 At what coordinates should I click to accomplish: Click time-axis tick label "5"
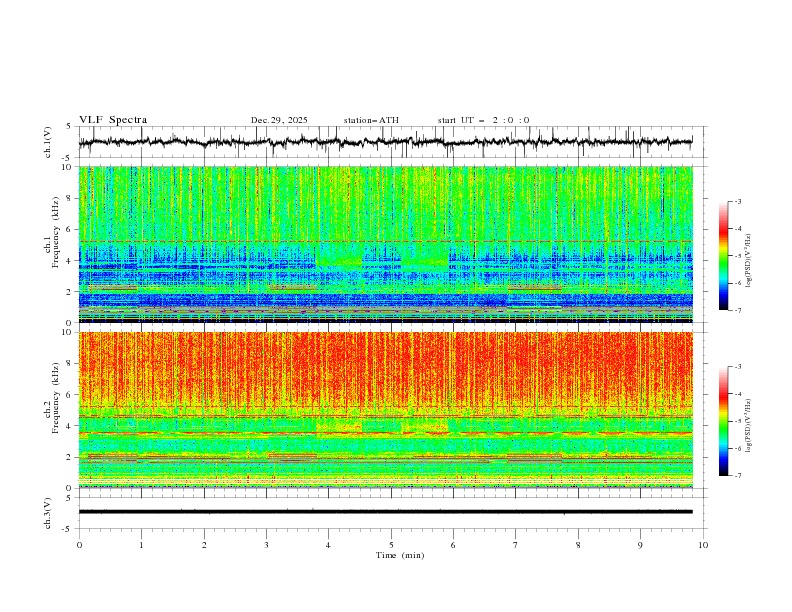391,545
